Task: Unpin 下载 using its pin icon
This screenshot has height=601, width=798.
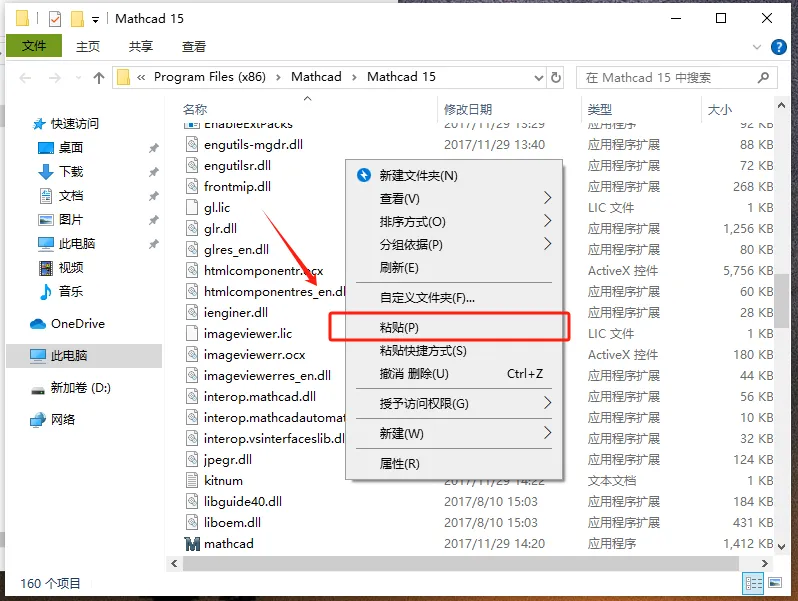Action: point(153,172)
